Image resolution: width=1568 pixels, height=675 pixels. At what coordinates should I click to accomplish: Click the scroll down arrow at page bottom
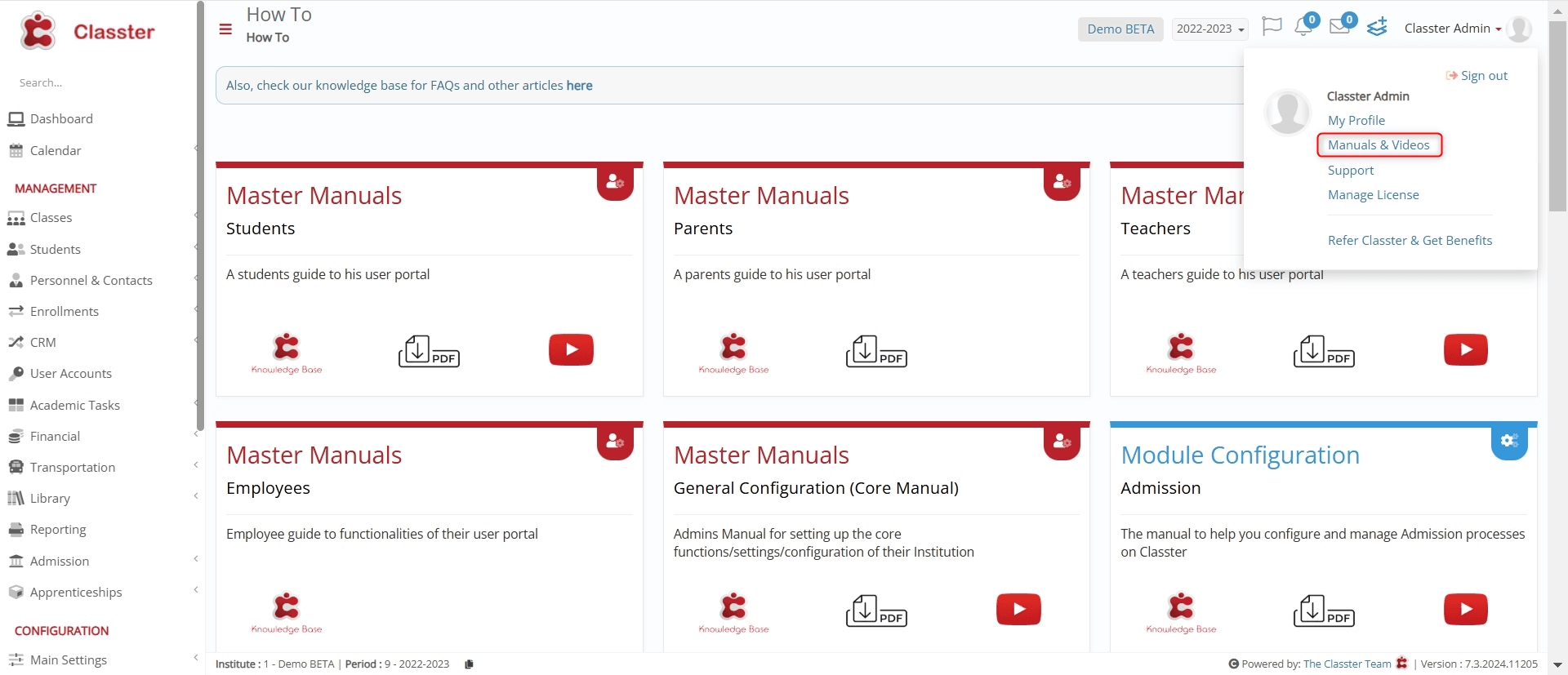click(x=1558, y=665)
